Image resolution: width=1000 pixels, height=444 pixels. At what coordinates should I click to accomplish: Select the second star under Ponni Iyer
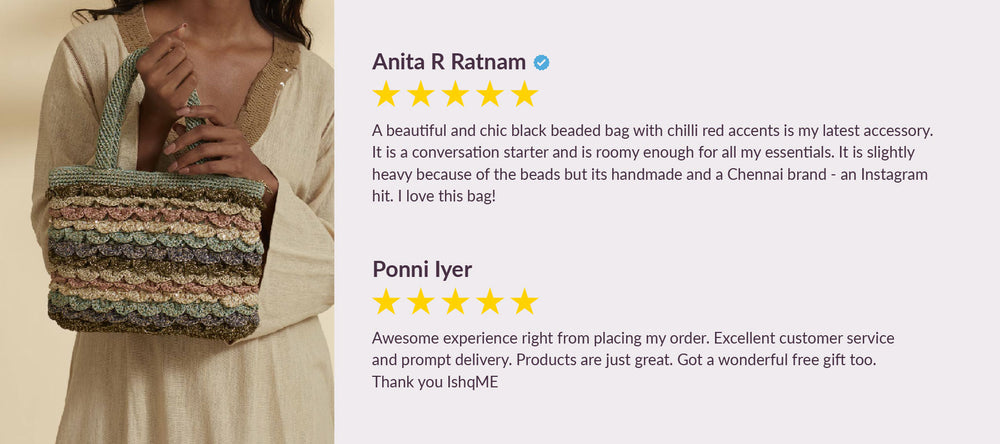(x=420, y=301)
